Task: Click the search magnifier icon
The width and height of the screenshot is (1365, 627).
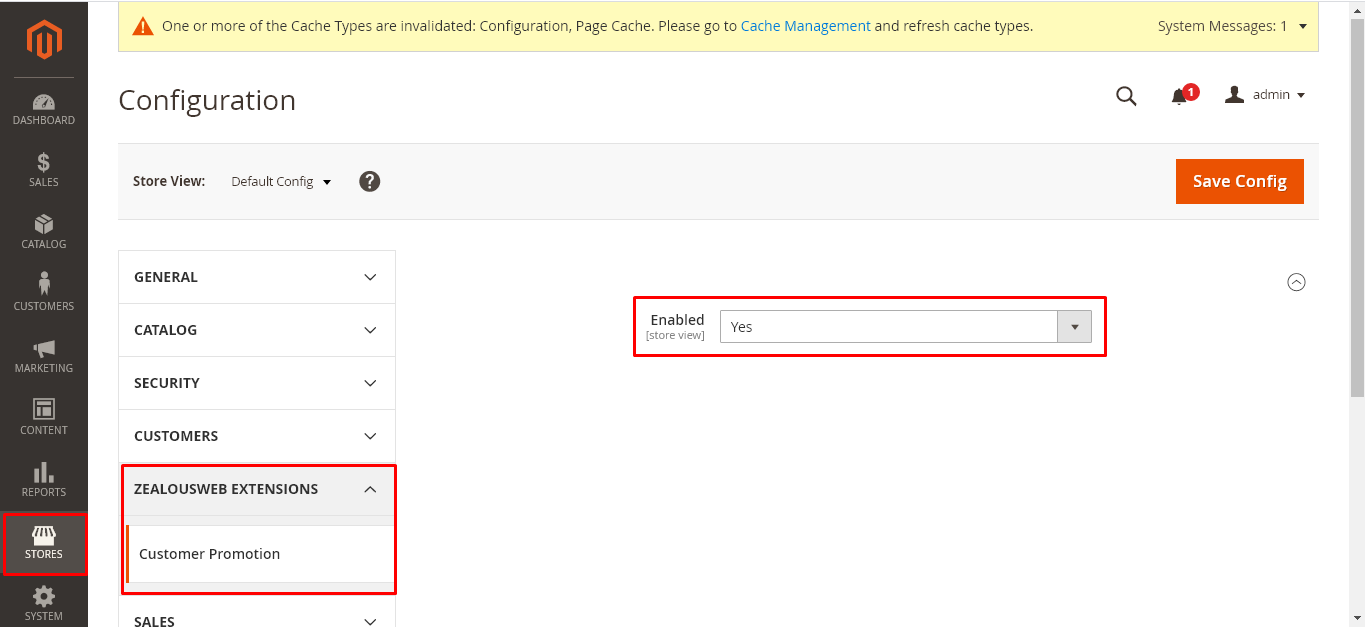Action: click(1126, 96)
